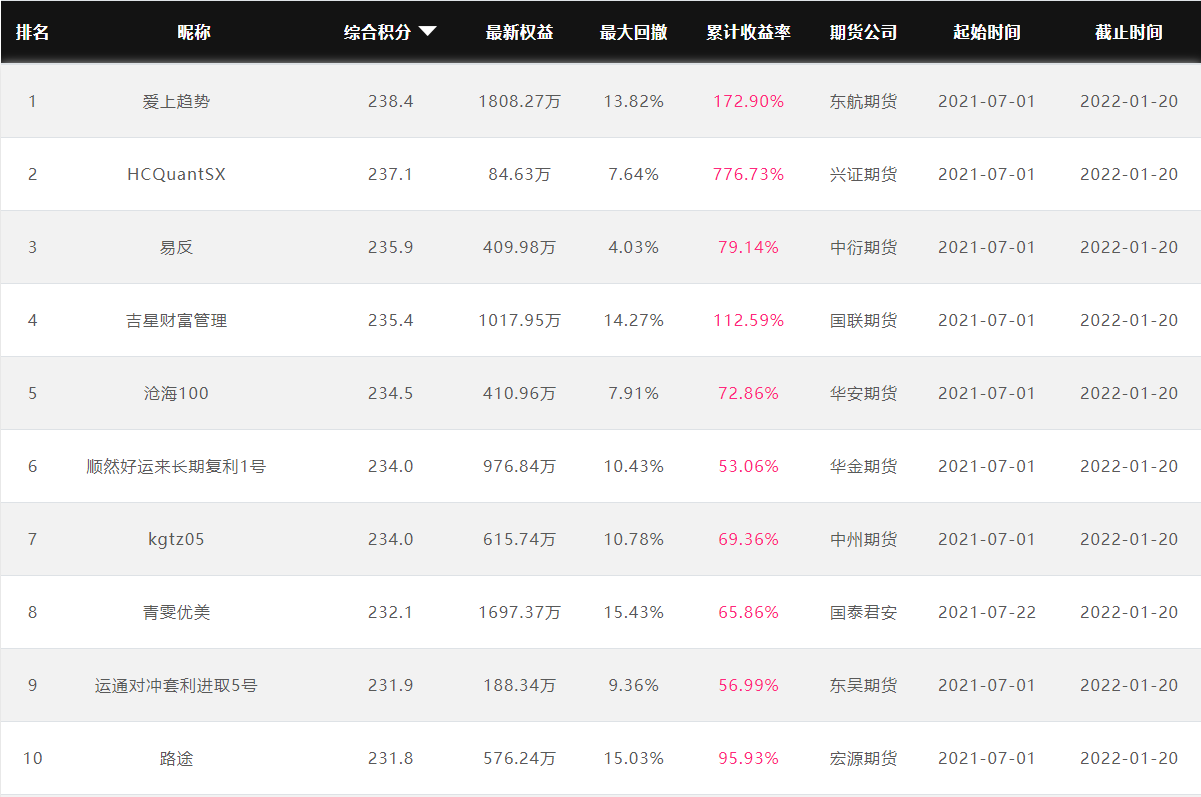1201x797 pixels.
Task: Select score value 231.9
Action: (390, 685)
